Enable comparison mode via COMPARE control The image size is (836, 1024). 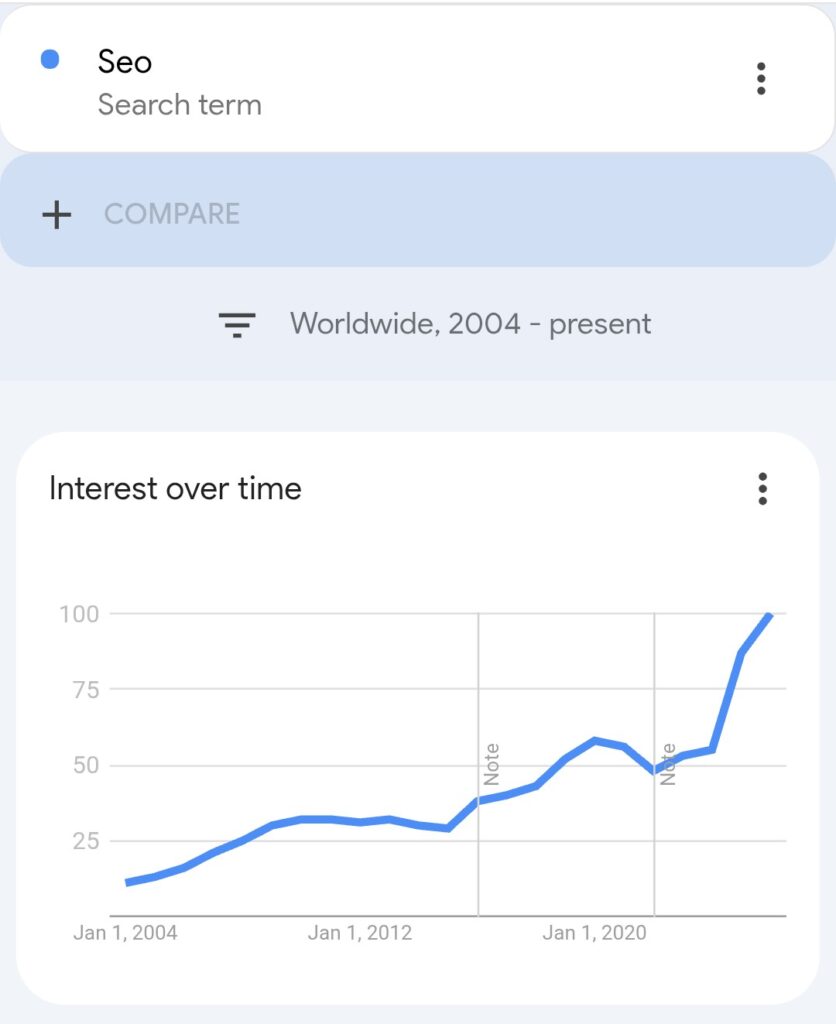(x=170, y=213)
